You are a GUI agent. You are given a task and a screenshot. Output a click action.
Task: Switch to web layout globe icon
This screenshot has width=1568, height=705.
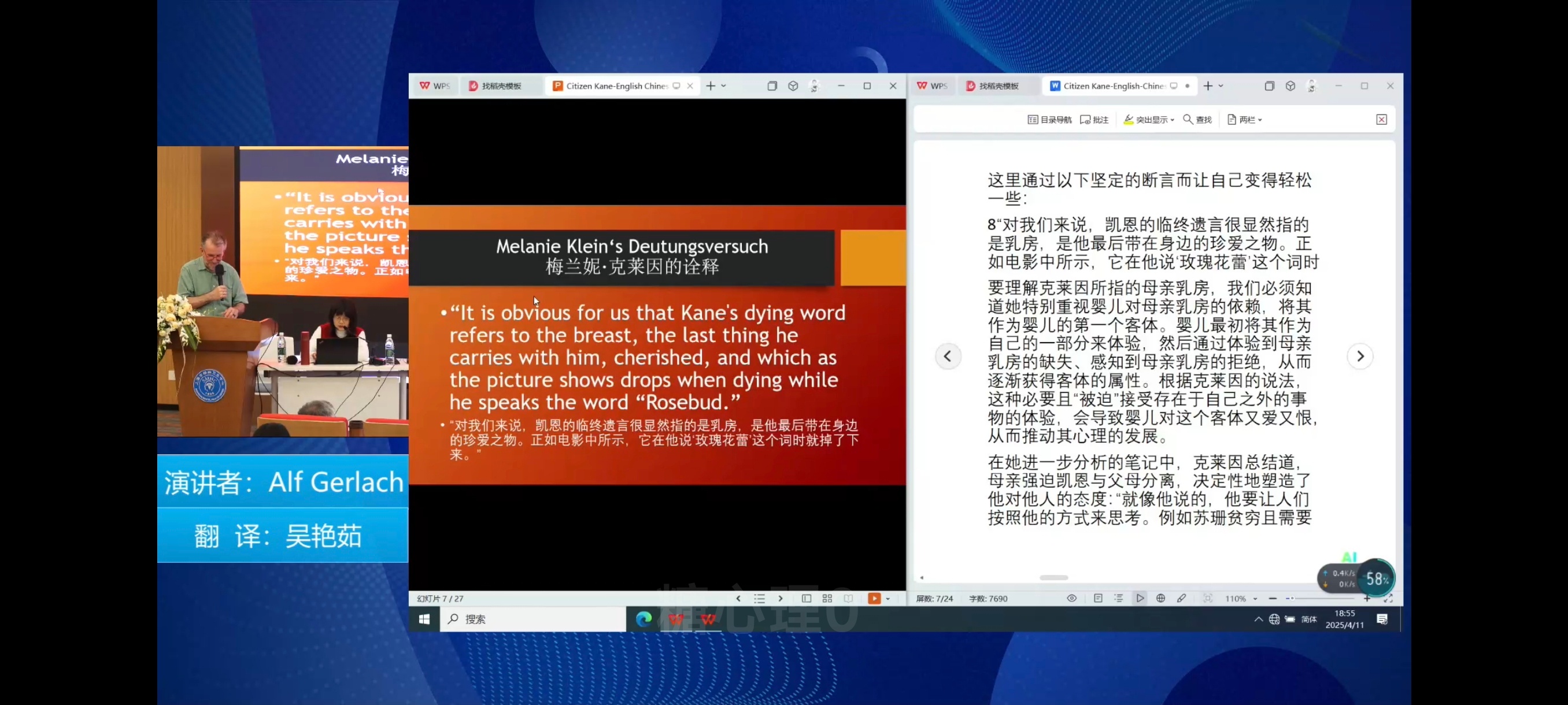(x=1160, y=599)
